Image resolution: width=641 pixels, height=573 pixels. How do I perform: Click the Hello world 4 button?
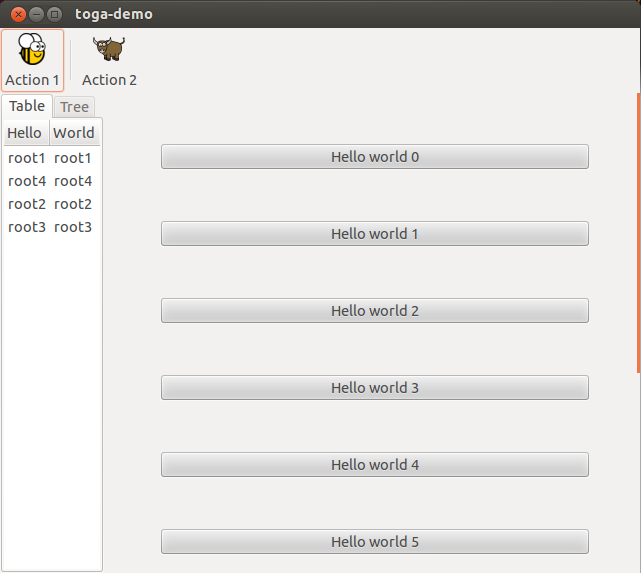pos(374,465)
